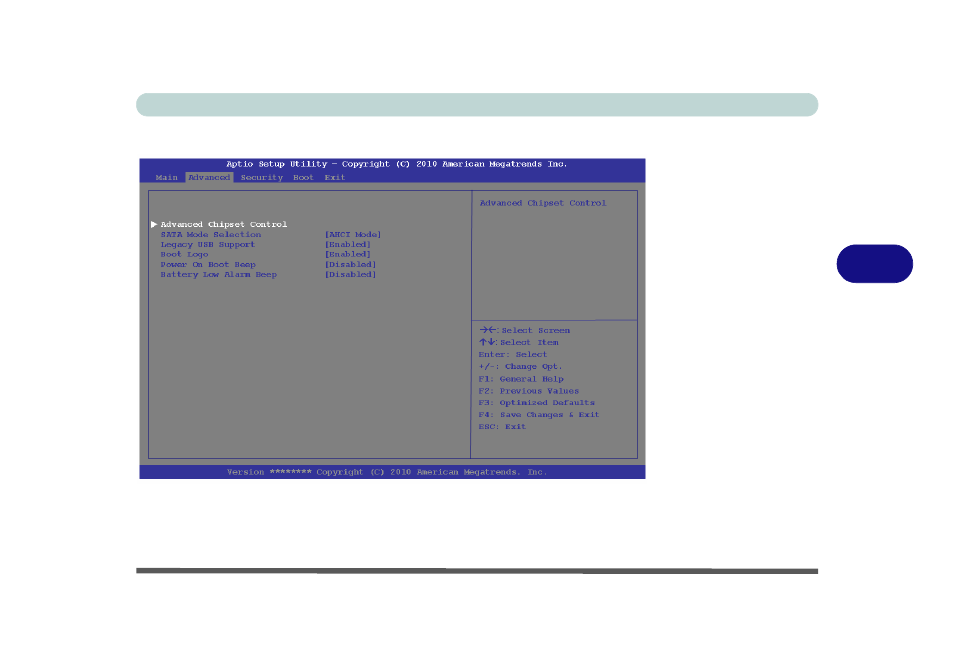The image size is (954, 672).
Task: Click the ESC: Exit entry
Action: tap(502, 427)
